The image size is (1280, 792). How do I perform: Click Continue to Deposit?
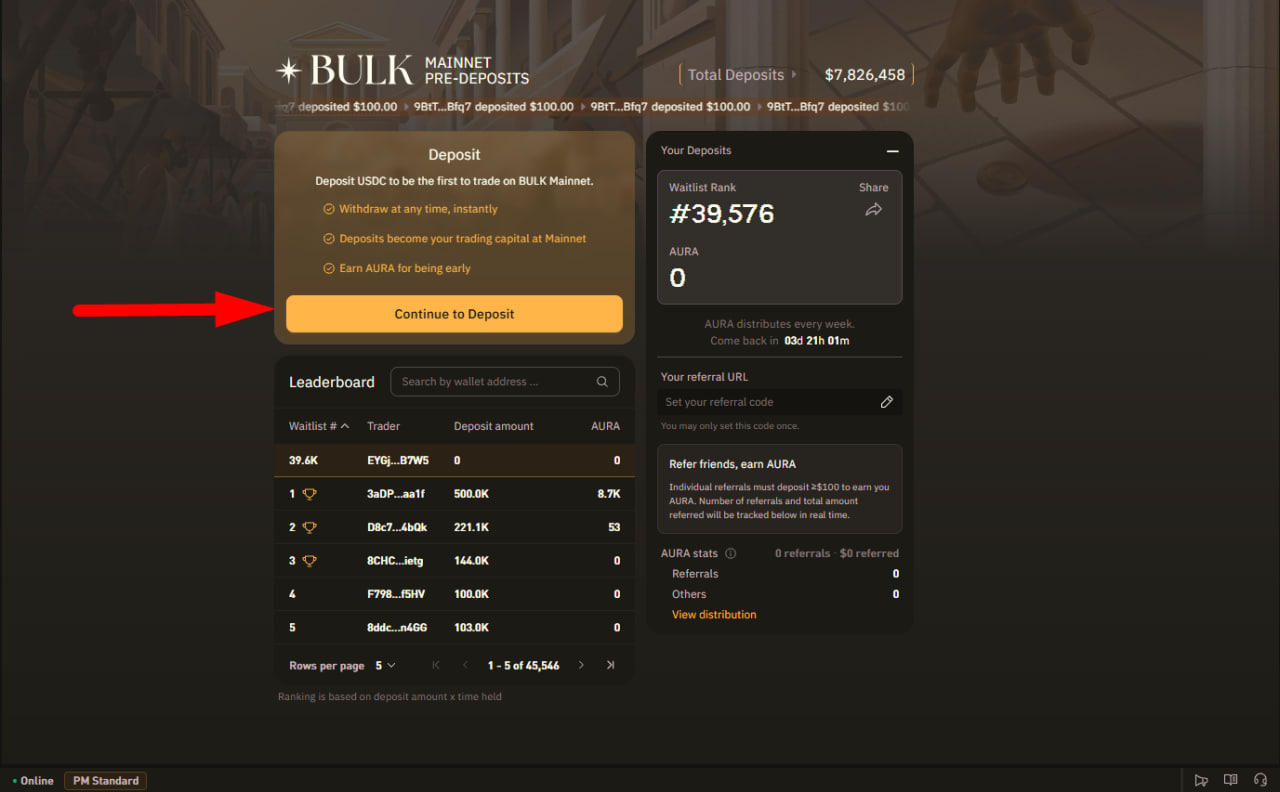click(454, 314)
